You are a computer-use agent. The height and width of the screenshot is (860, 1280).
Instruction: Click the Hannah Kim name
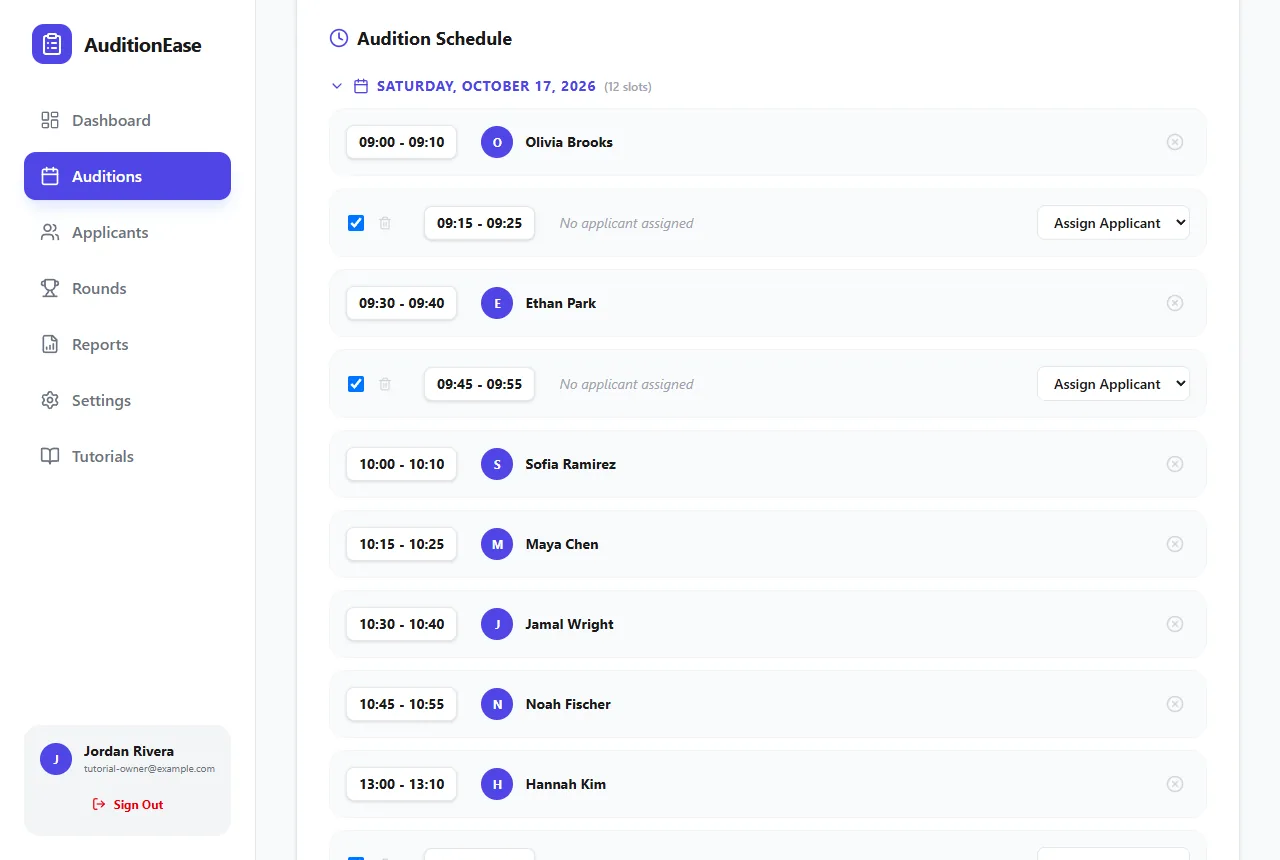[x=566, y=784]
